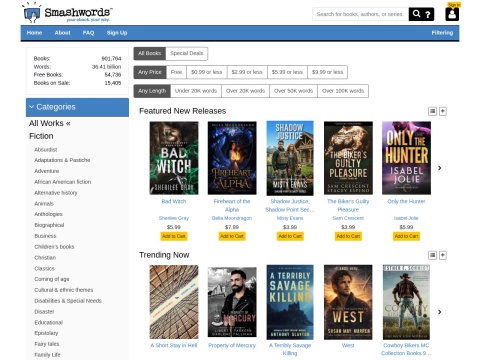
Task: Filter by Free price
Action: pos(176,72)
